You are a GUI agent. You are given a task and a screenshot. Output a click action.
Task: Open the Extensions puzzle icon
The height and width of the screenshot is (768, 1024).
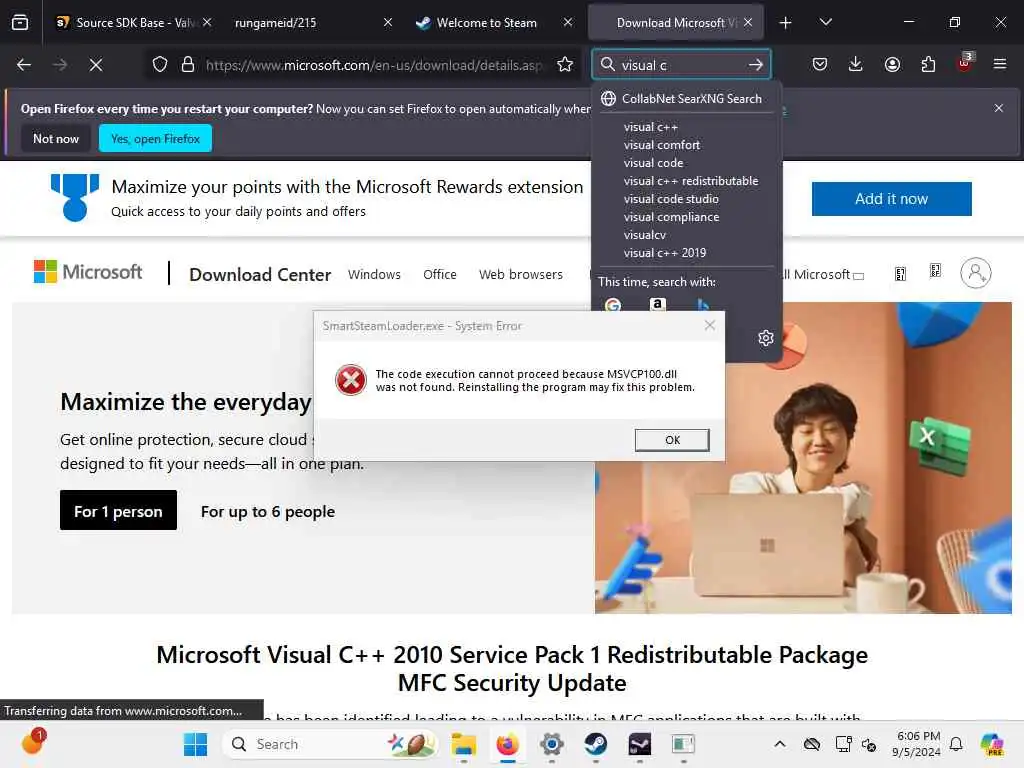click(928, 64)
